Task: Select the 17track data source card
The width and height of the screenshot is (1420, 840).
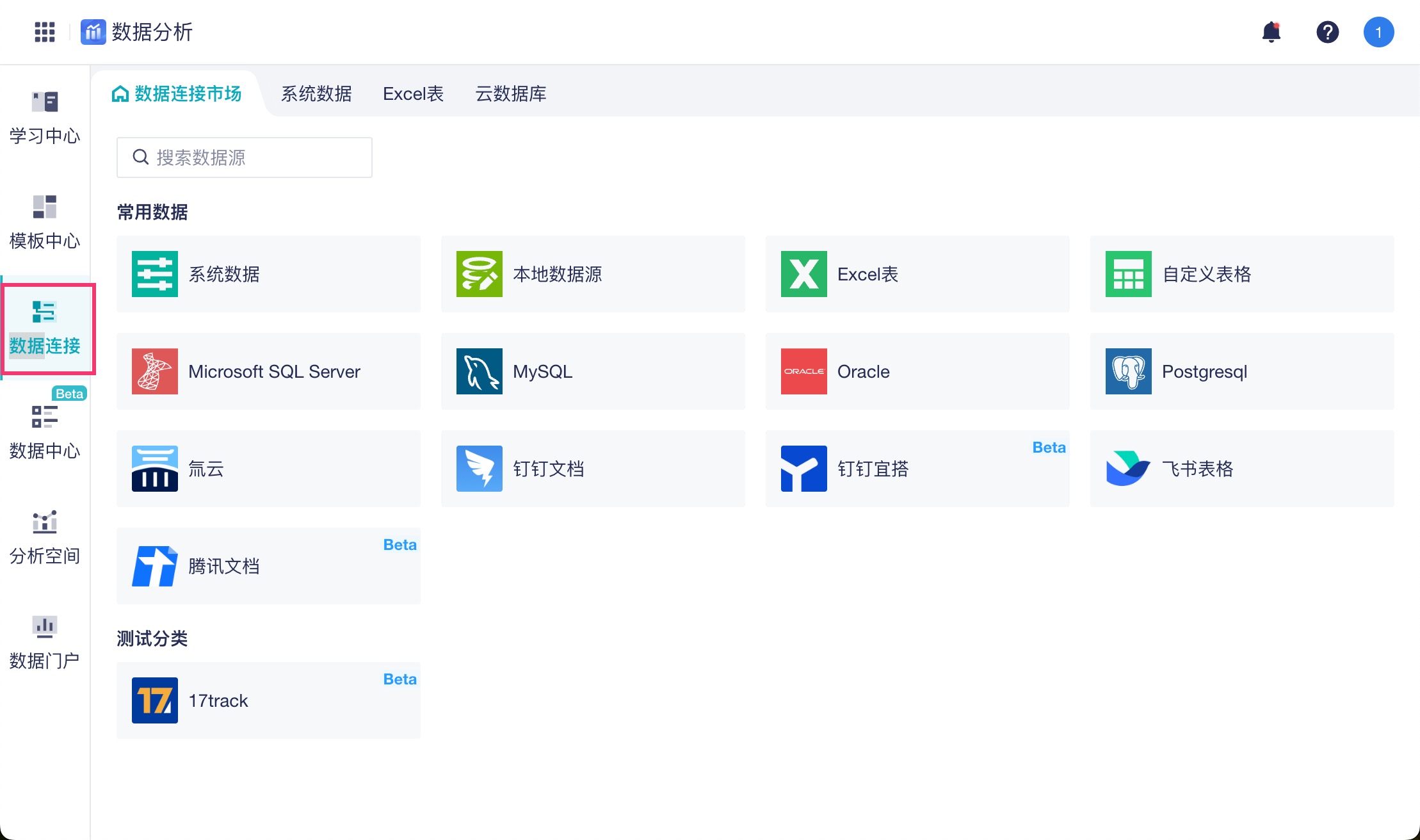Action: [268, 700]
